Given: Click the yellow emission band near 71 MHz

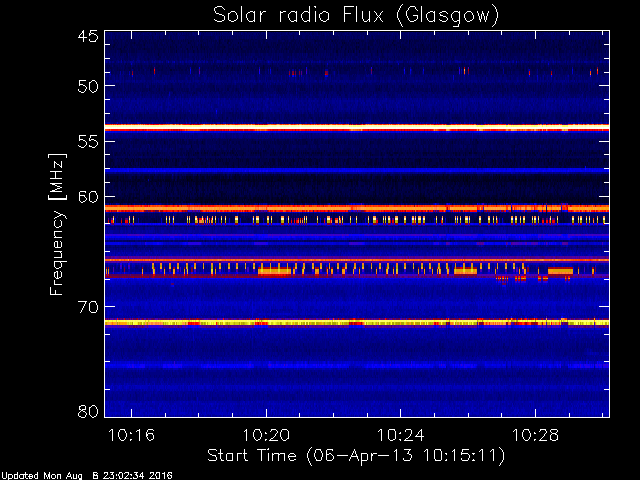Looking at the screenshot, I should click(x=357, y=323).
